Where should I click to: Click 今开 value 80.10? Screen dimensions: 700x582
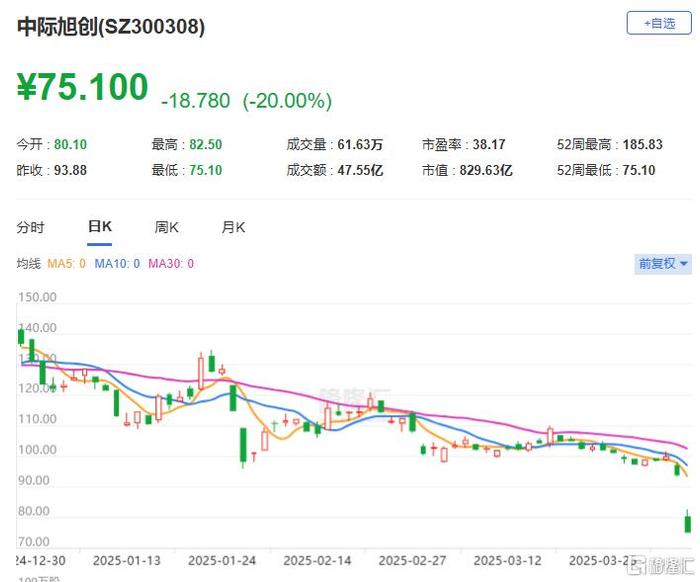tap(71, 145)
